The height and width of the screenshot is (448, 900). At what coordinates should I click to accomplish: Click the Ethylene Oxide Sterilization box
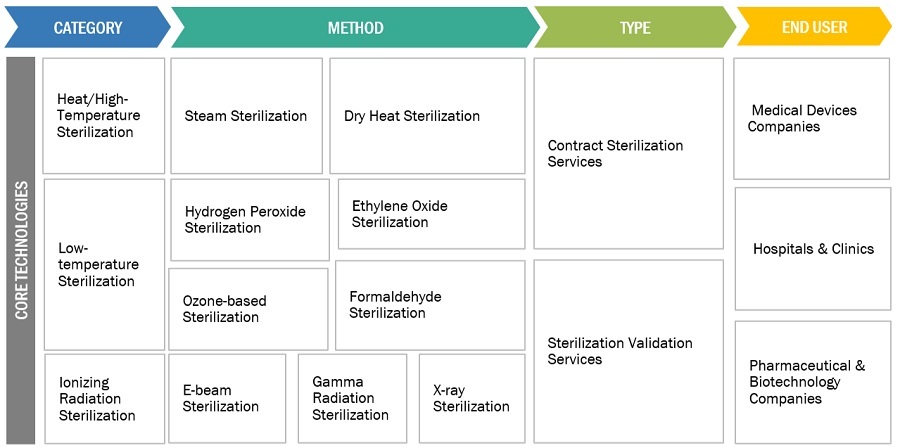coord(431,214)
